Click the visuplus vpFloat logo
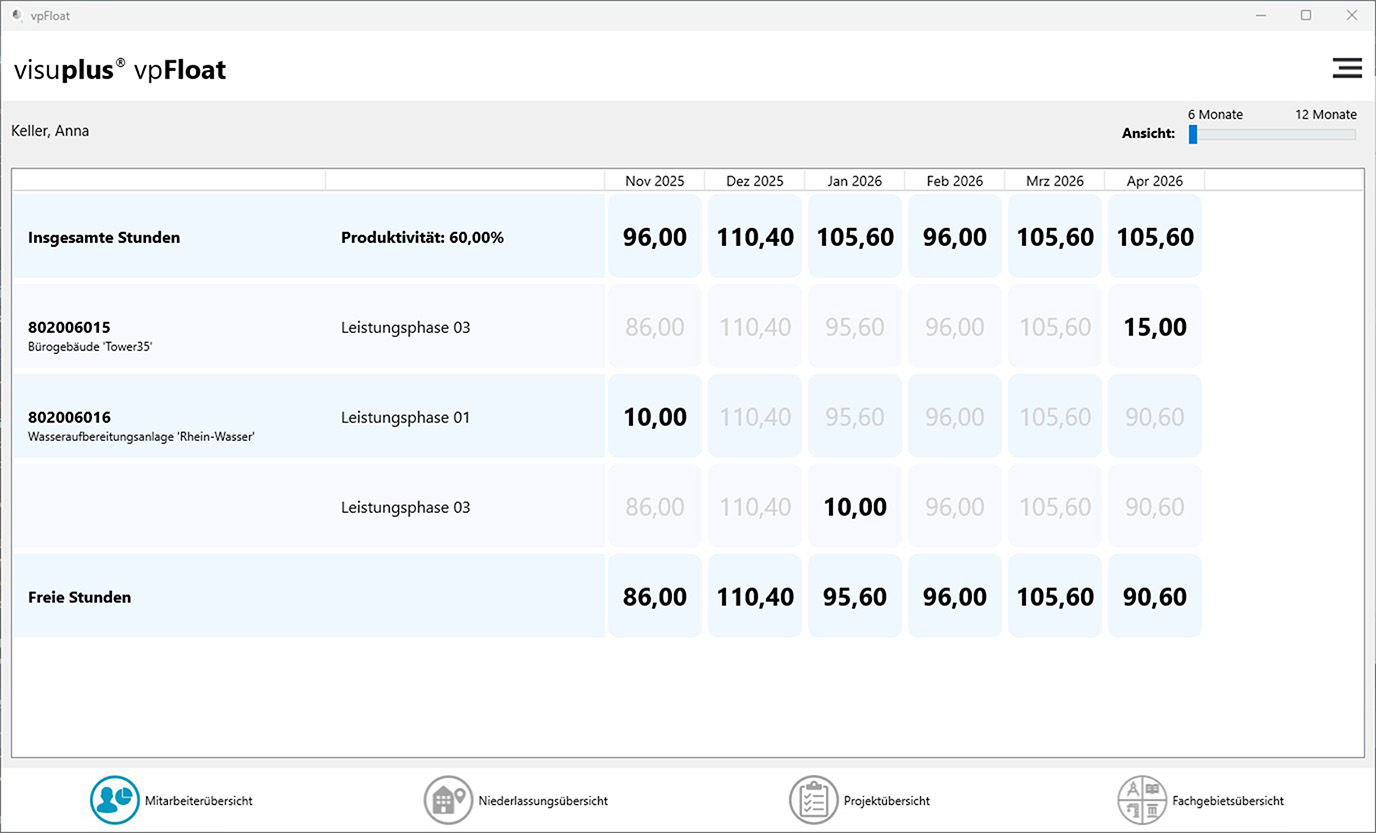This screenshot has width=1376, height=833. click(x=120, y=69)
